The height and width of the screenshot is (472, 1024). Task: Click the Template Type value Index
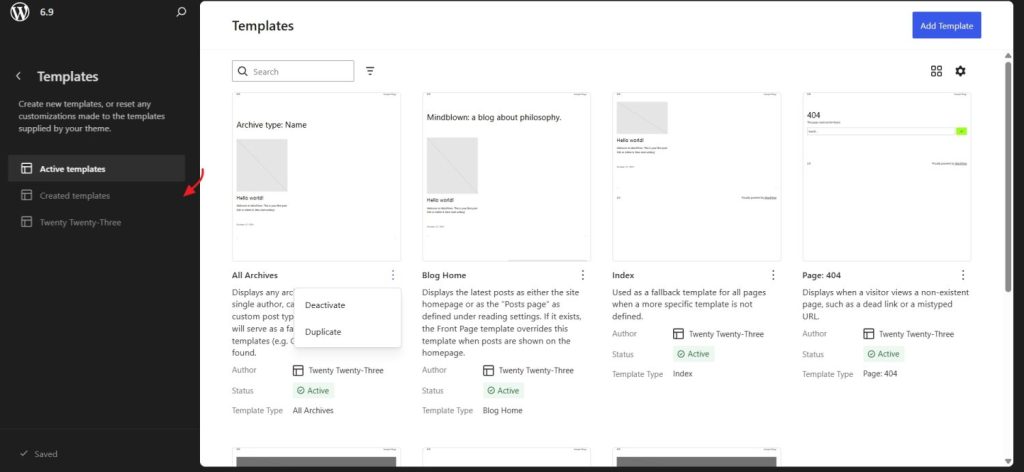click(682, 374)
